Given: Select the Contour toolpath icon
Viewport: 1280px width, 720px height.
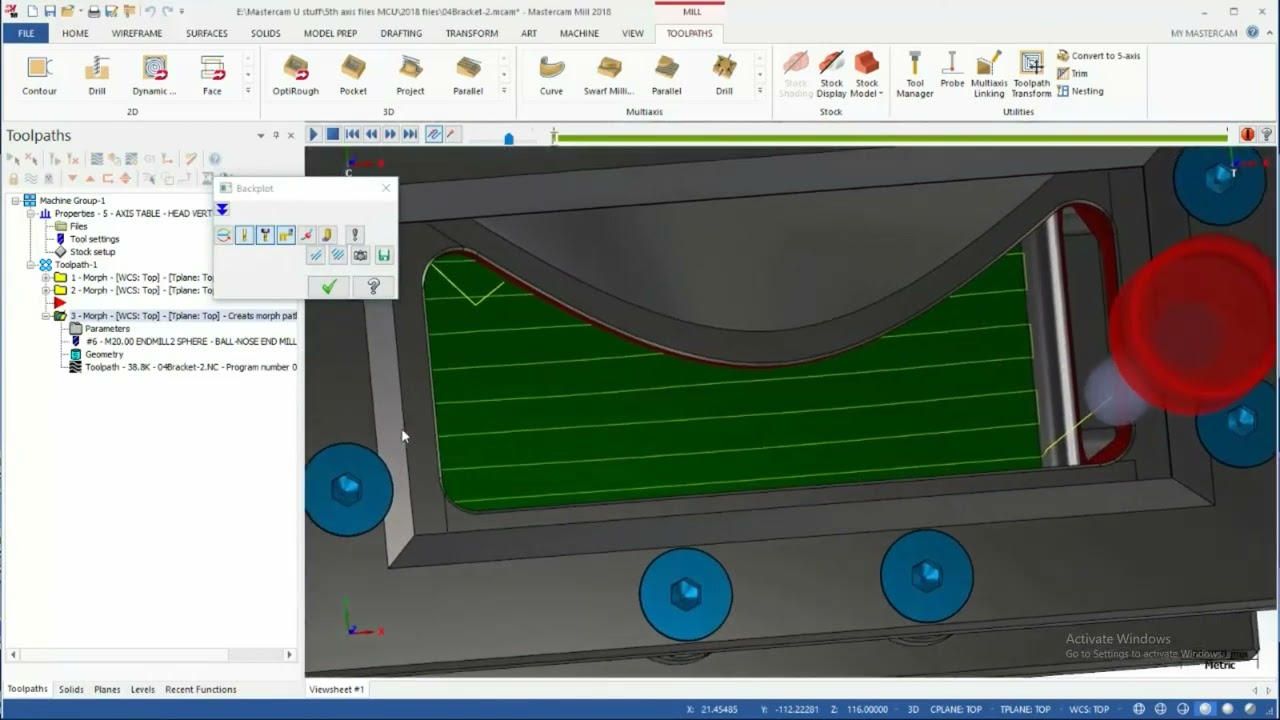Looking at the screenshot, I should (39, 76).
